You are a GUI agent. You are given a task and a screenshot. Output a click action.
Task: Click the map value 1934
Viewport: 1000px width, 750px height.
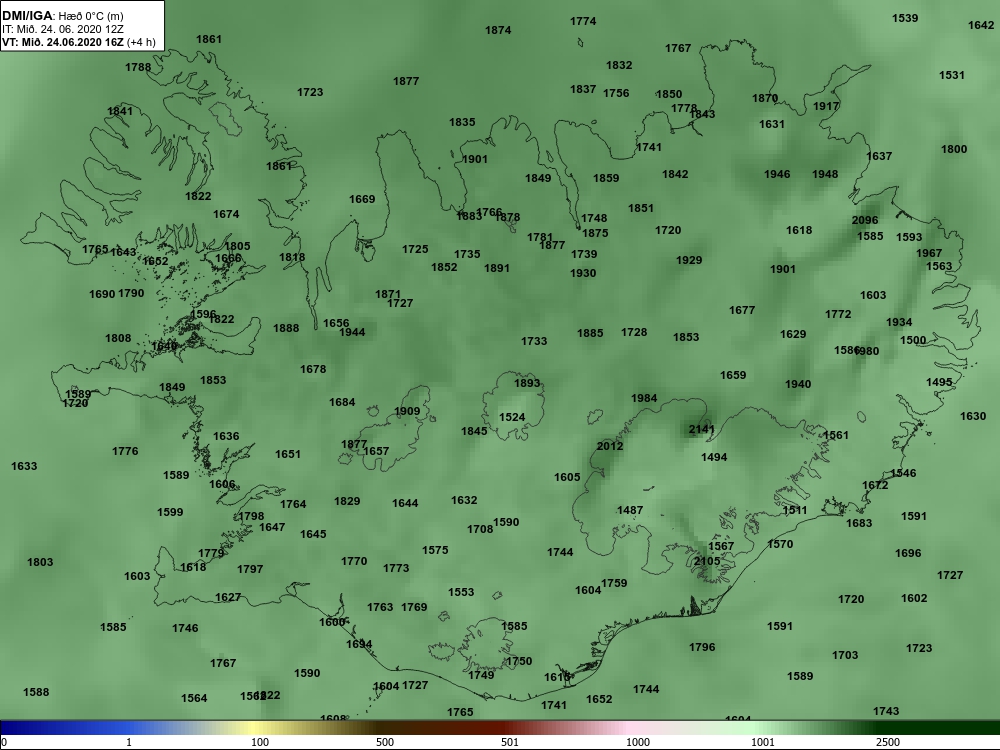click(899, 322)
